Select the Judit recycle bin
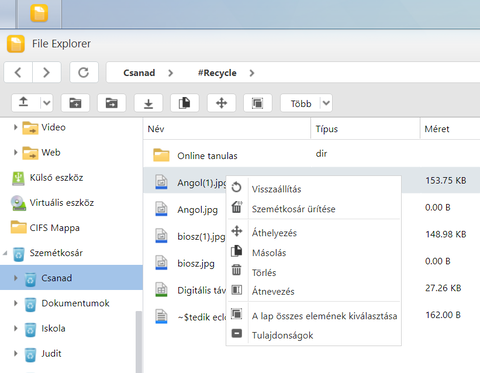 (51, 354)
